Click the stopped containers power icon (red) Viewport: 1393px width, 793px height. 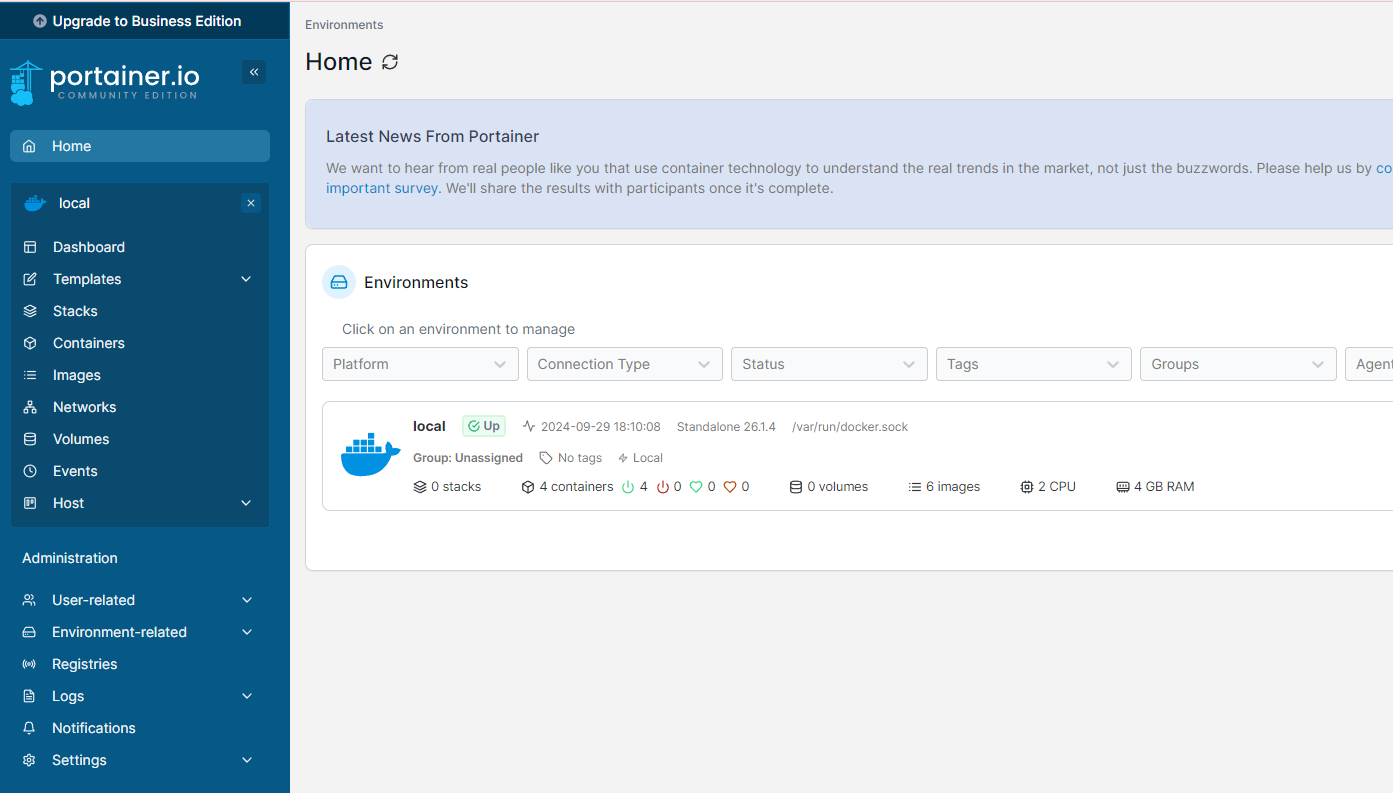tap(662, 487)
